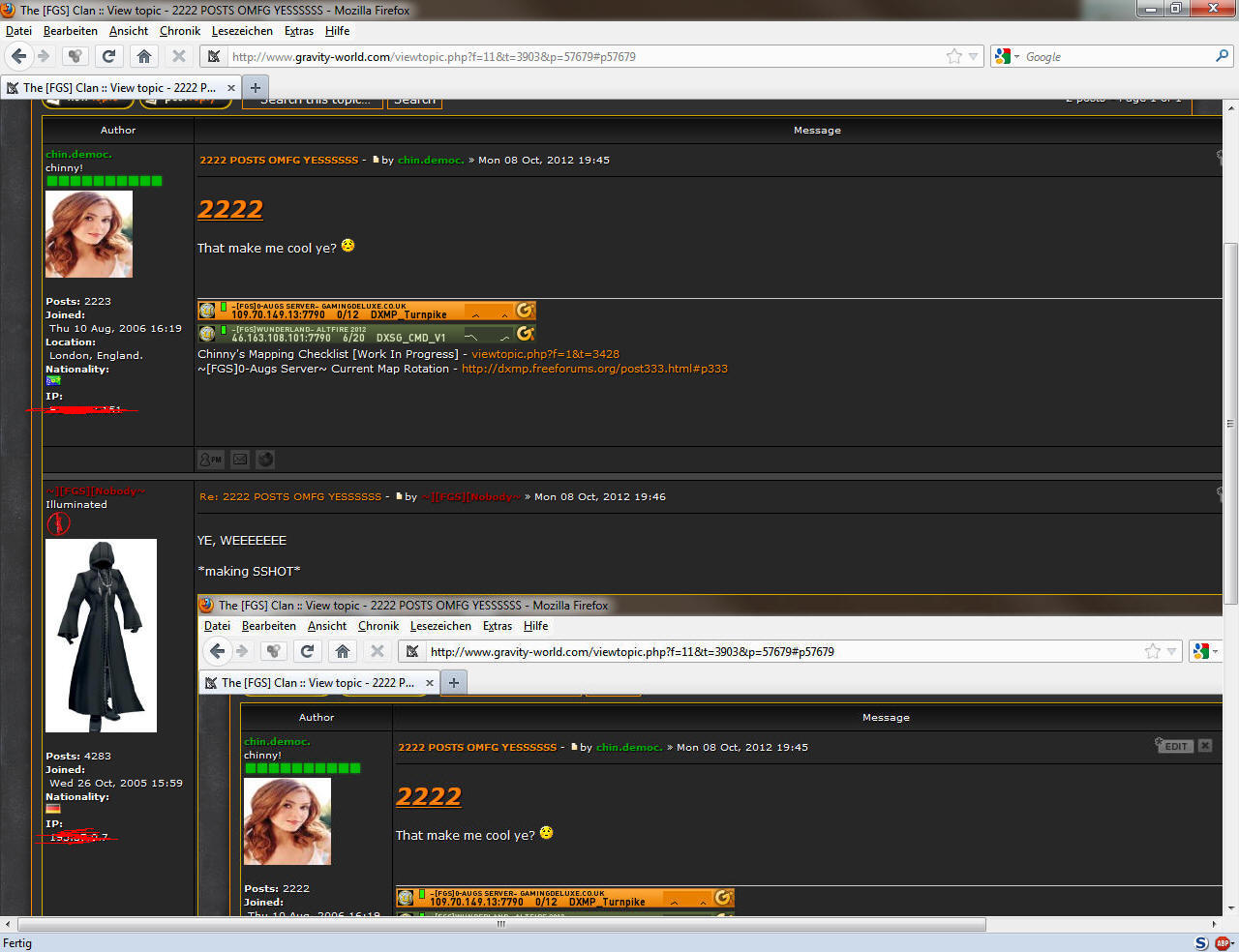Click Nobody's German flag nationality icon

[x=53, y=809]
